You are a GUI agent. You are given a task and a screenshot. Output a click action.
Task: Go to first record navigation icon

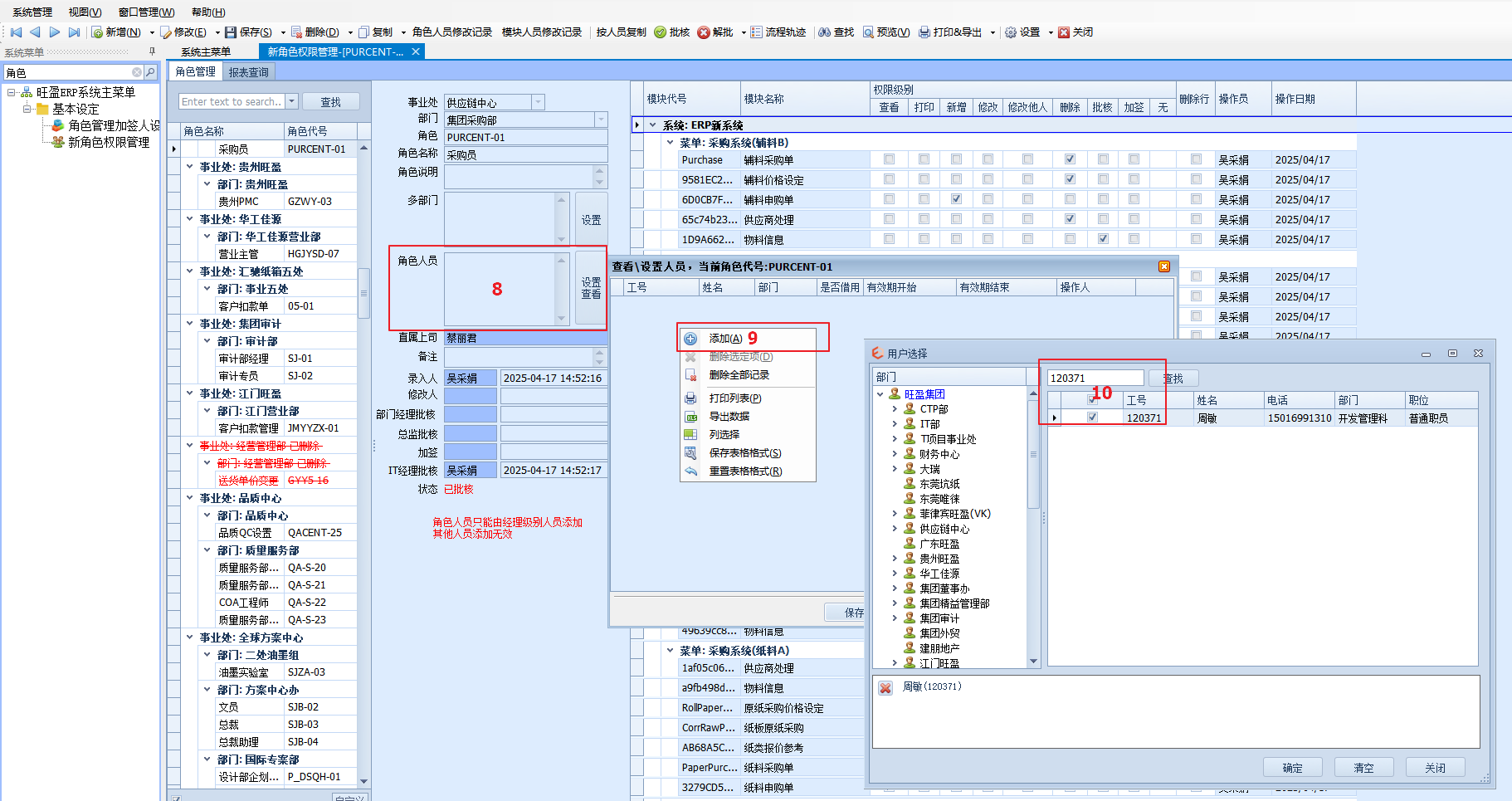pos(16,32)
